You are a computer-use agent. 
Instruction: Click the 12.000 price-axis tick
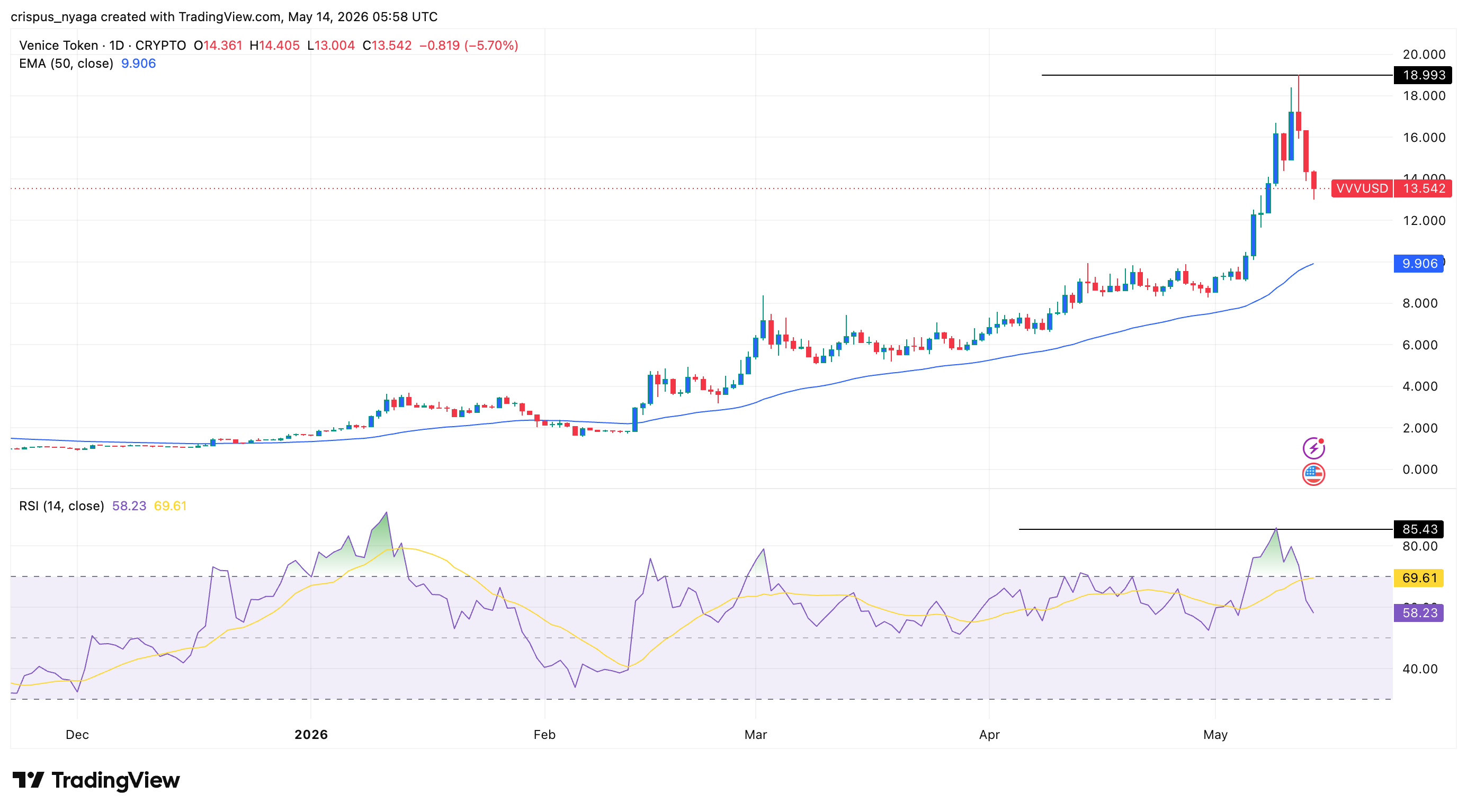point(1423,220)
